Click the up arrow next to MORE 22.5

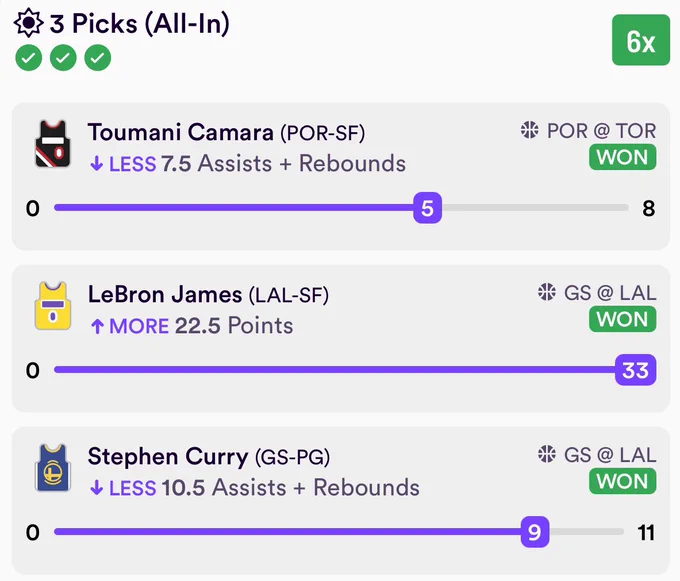(x=97, y=326)
